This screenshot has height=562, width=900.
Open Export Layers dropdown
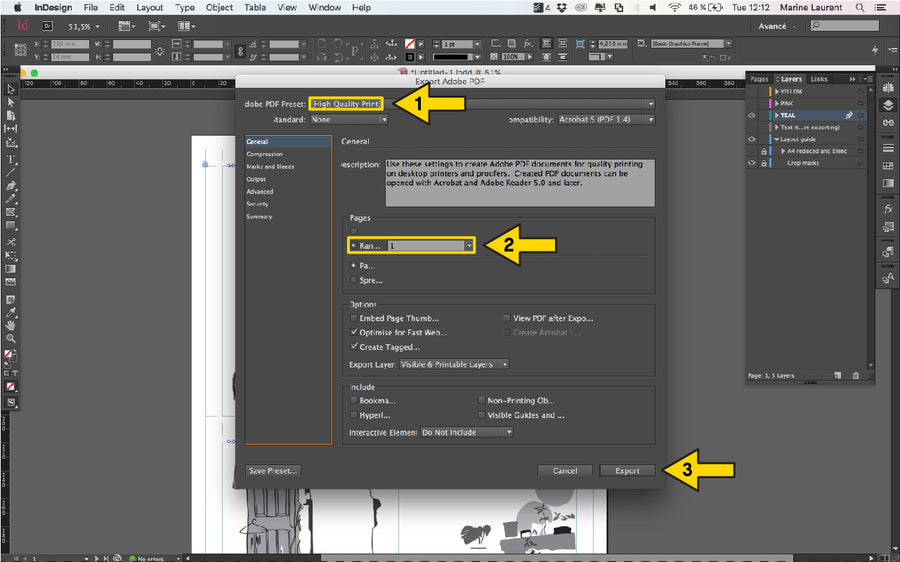click(454, 365)
